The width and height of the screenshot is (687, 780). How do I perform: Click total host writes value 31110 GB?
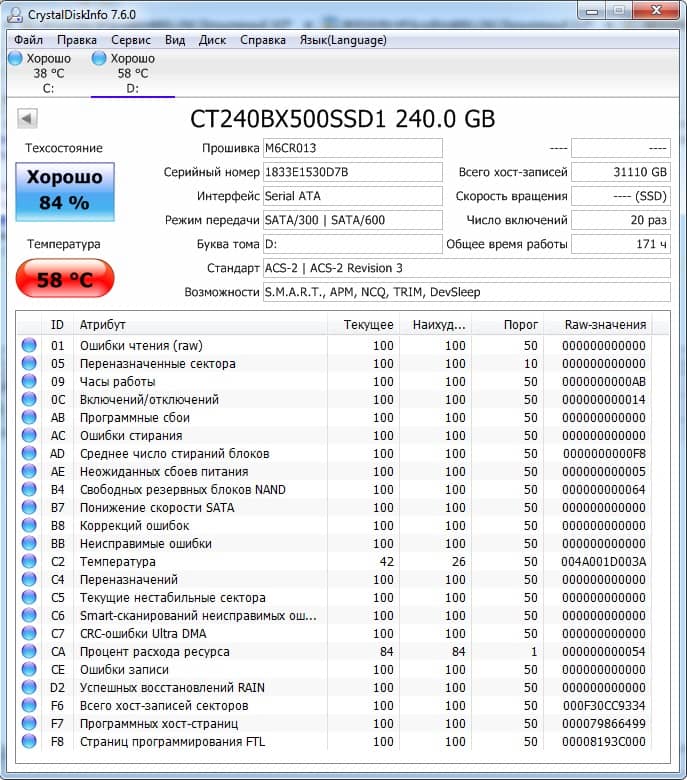[621, 172]
